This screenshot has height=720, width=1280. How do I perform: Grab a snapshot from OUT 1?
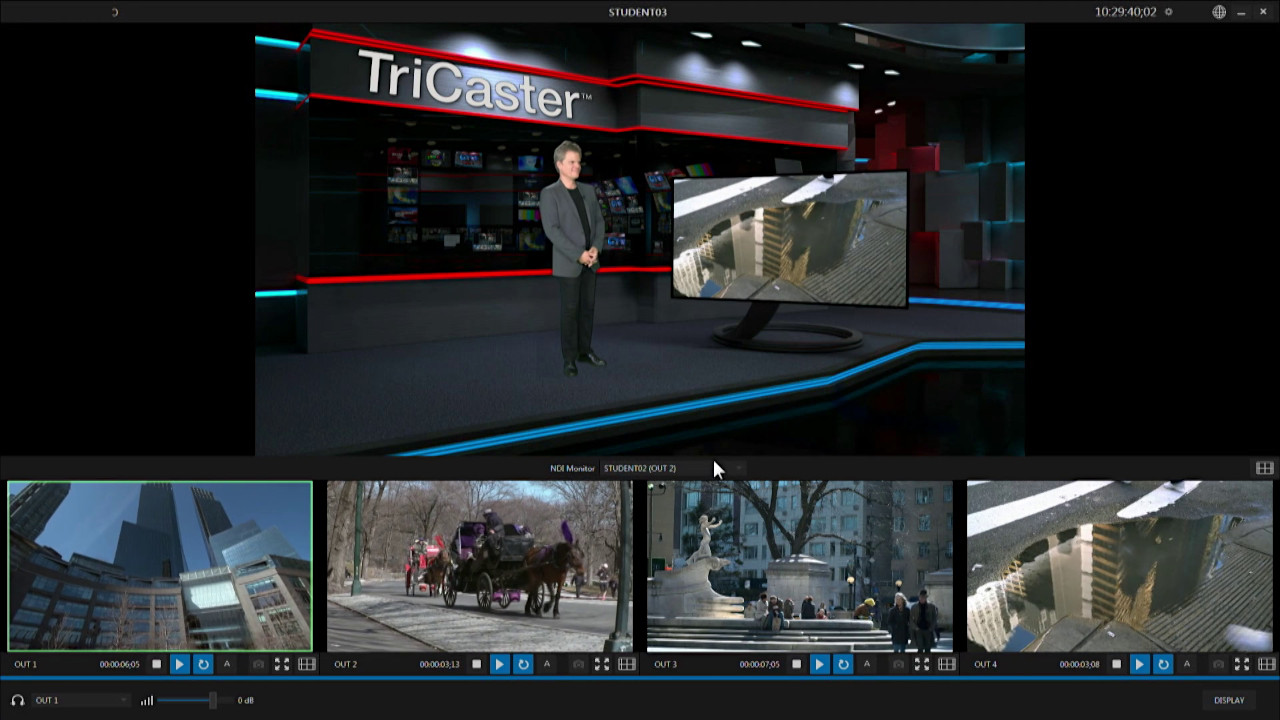click(x=258, y=664)
